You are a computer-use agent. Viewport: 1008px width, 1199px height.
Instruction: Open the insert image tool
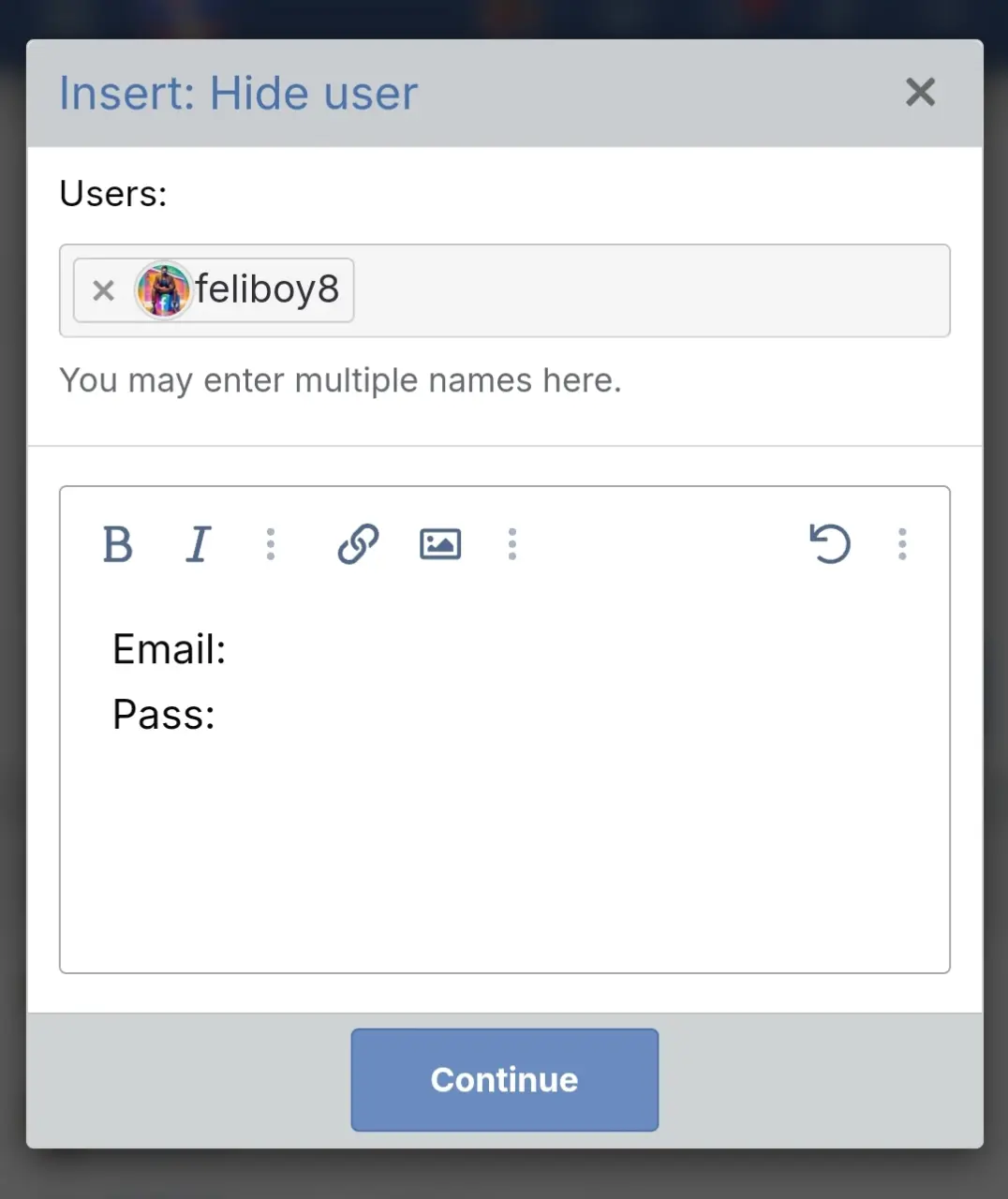[x=440, y=544]
